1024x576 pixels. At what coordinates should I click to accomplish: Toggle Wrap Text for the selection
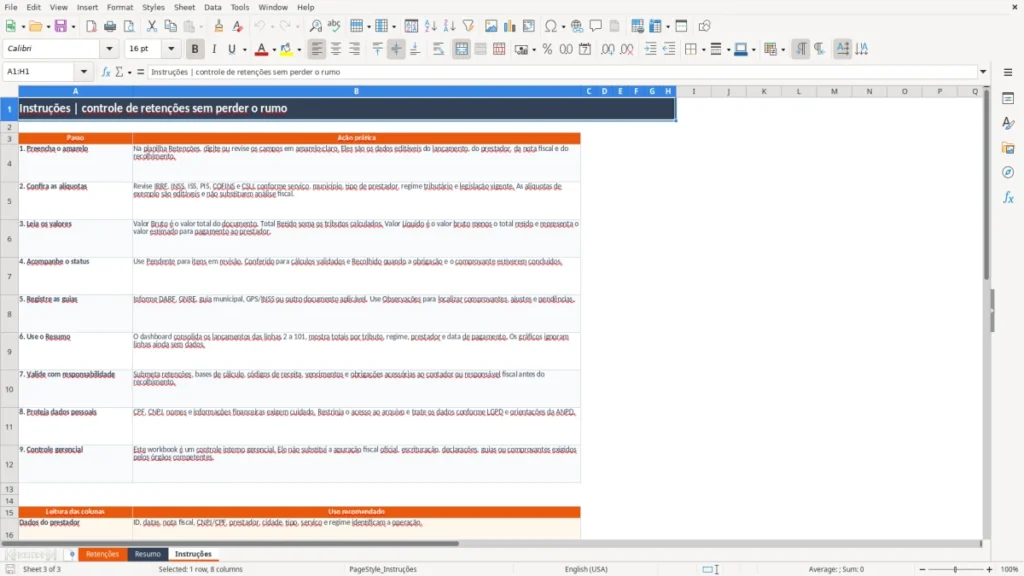point(438,49)
